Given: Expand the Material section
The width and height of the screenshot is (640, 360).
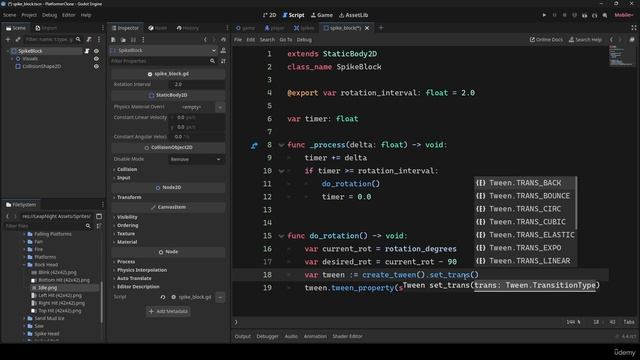Looking at the screenshot, I should (x=127, y=242).
